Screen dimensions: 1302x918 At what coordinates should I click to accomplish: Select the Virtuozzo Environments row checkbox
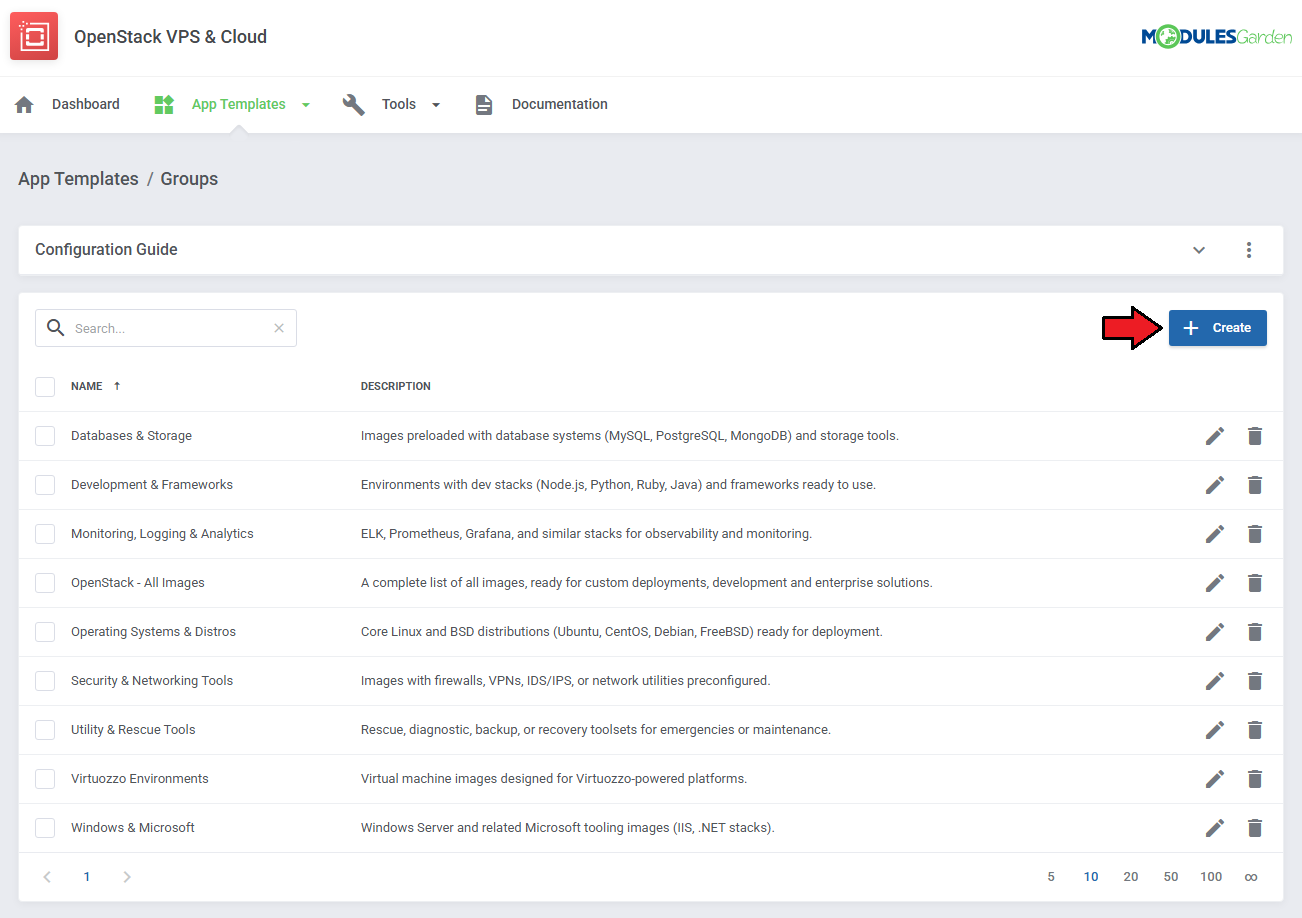pos(45,779)
